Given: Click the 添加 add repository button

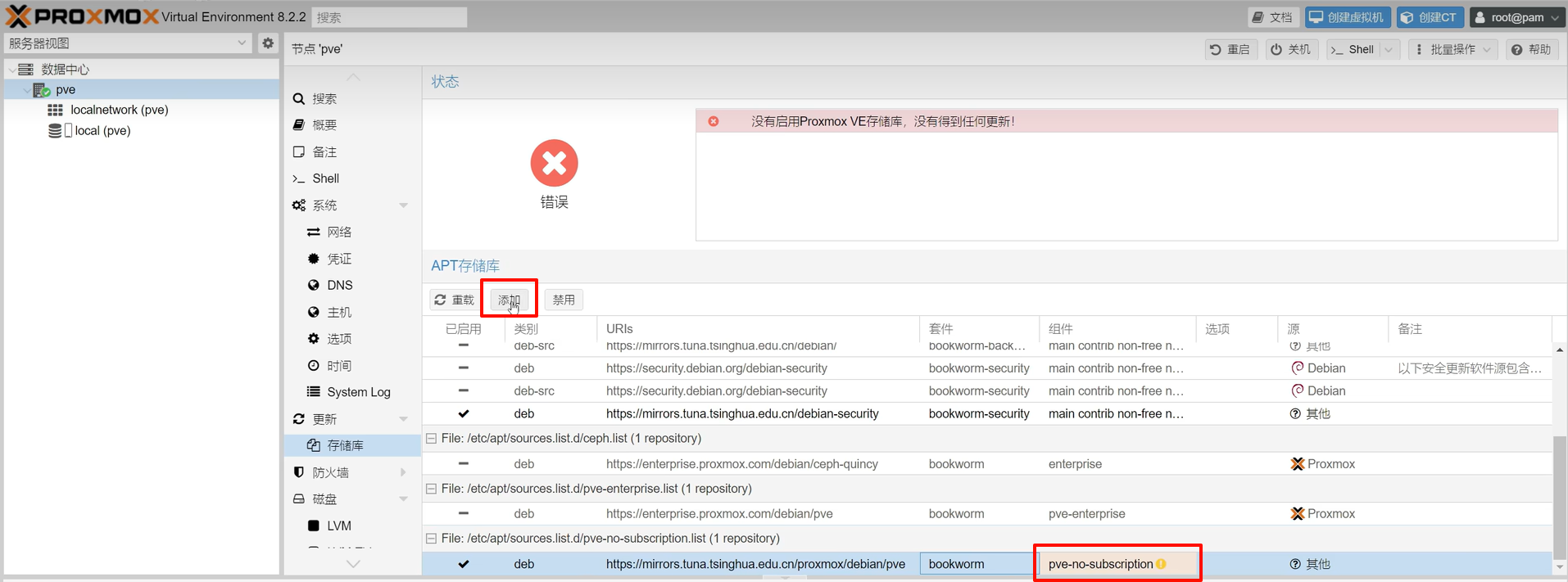Looking at the screenshot, I should click(510, 300).
